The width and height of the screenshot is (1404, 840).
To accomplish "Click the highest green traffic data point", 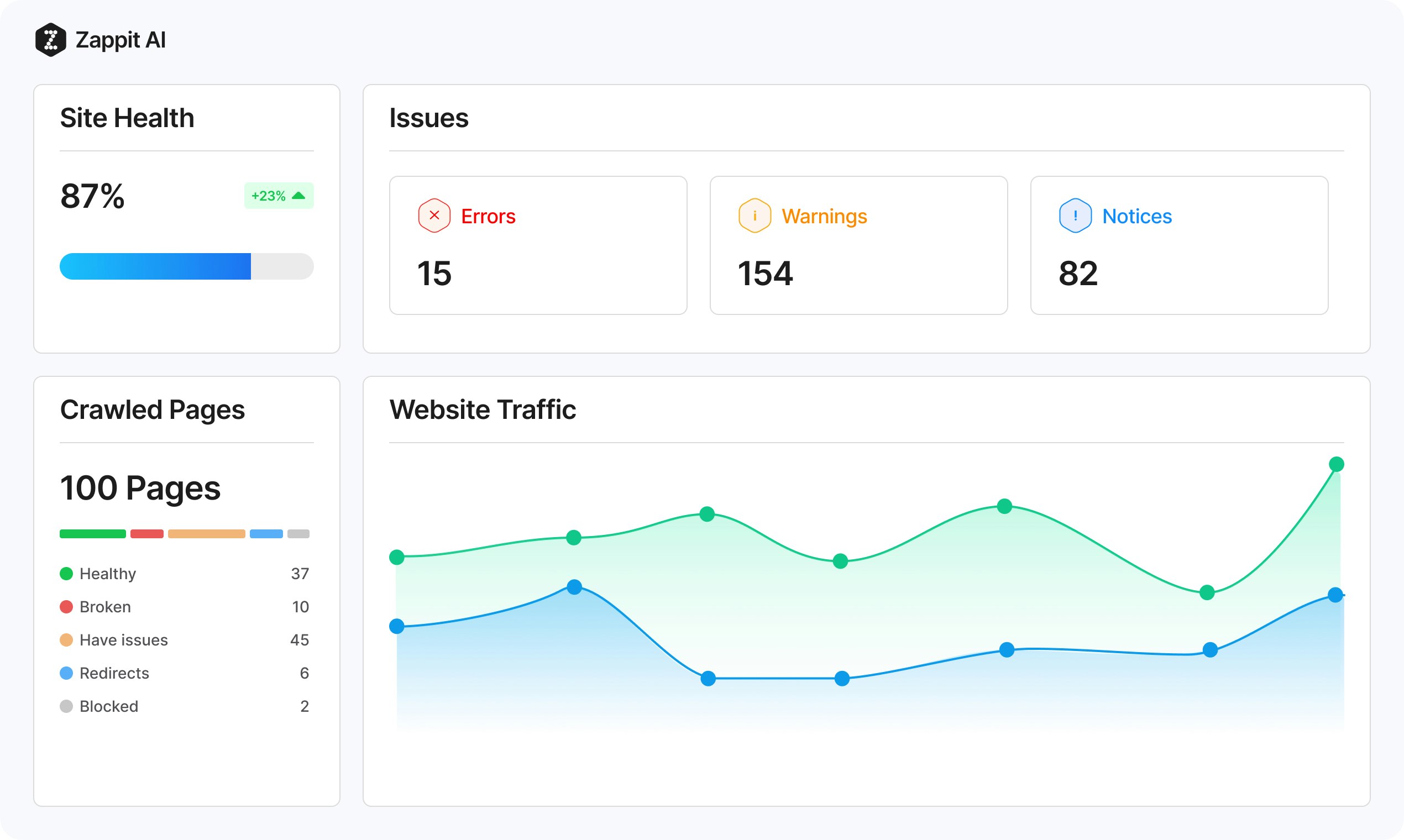I will coord(1336,464).
